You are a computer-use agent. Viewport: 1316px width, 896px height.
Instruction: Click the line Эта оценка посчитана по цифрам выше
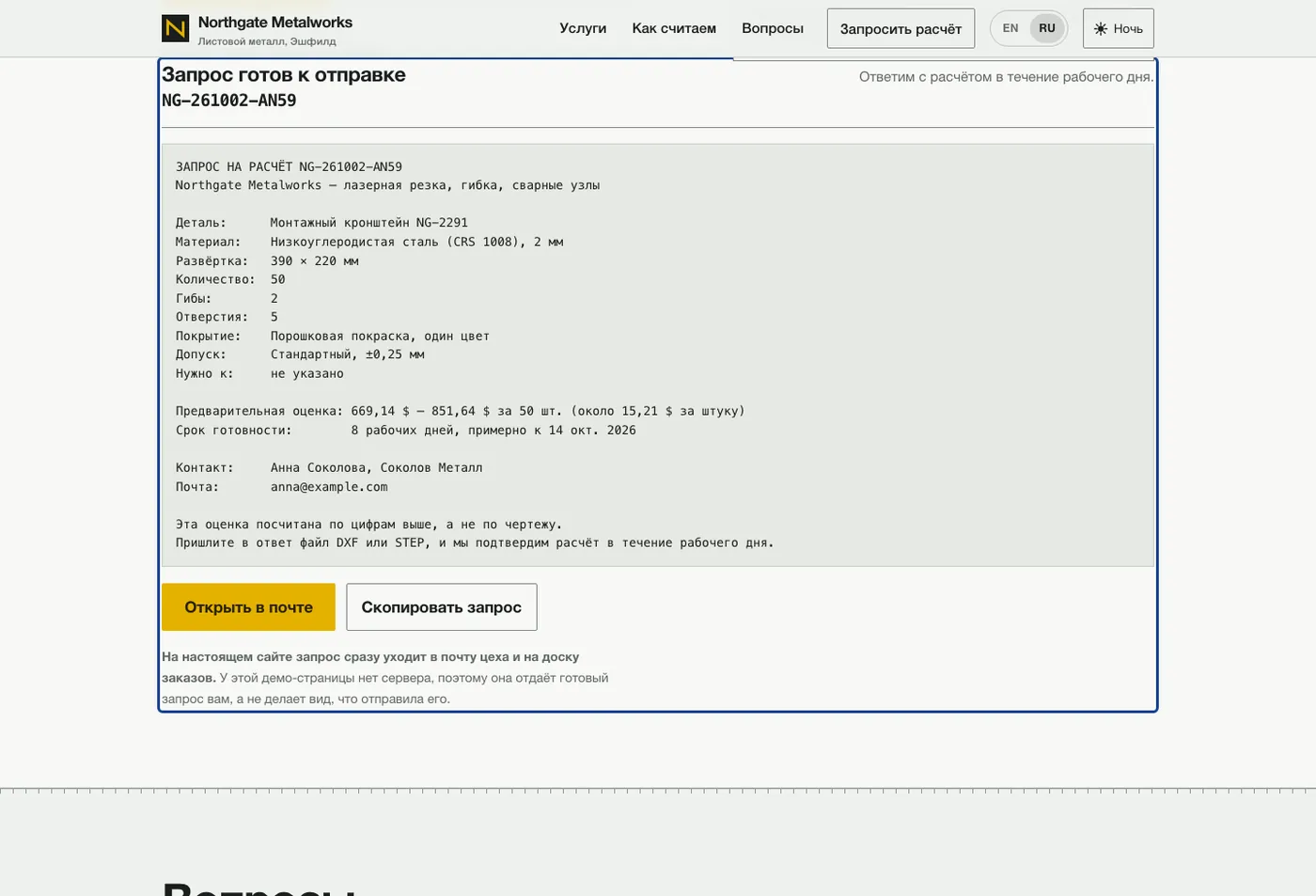368,525
